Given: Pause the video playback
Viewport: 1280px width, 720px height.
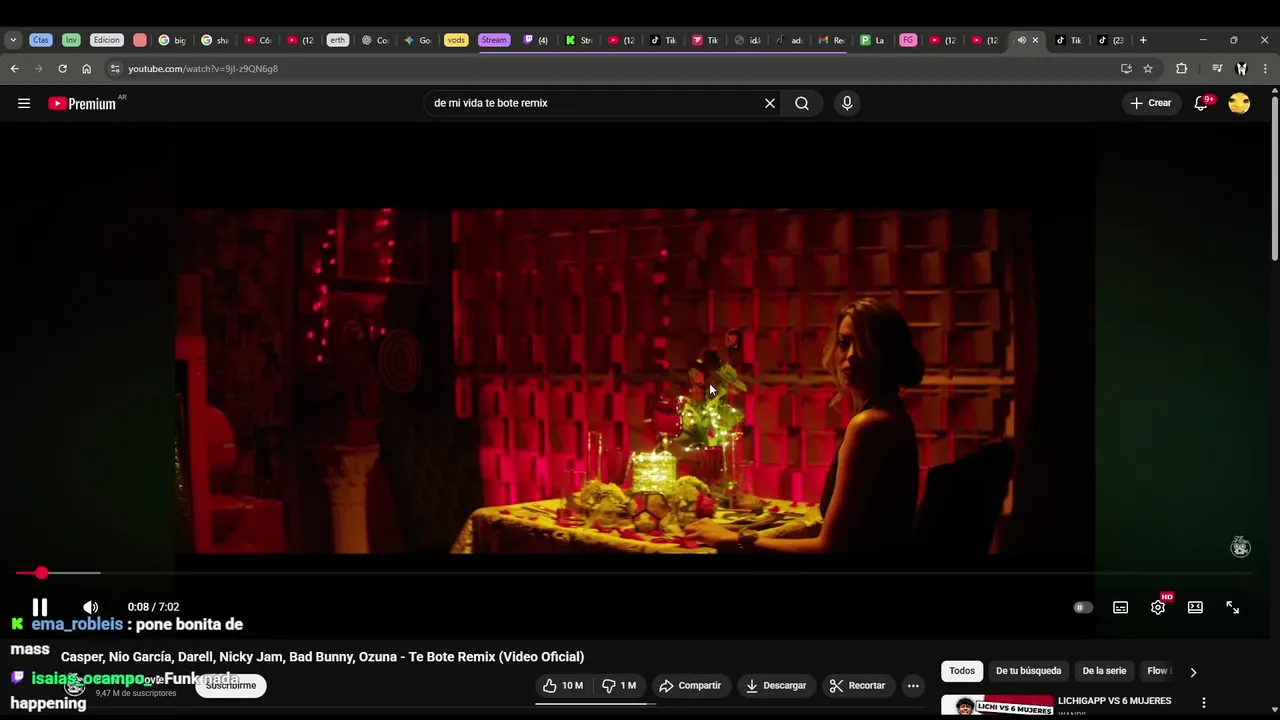Looking at the screenshot, I should point(40,607).
